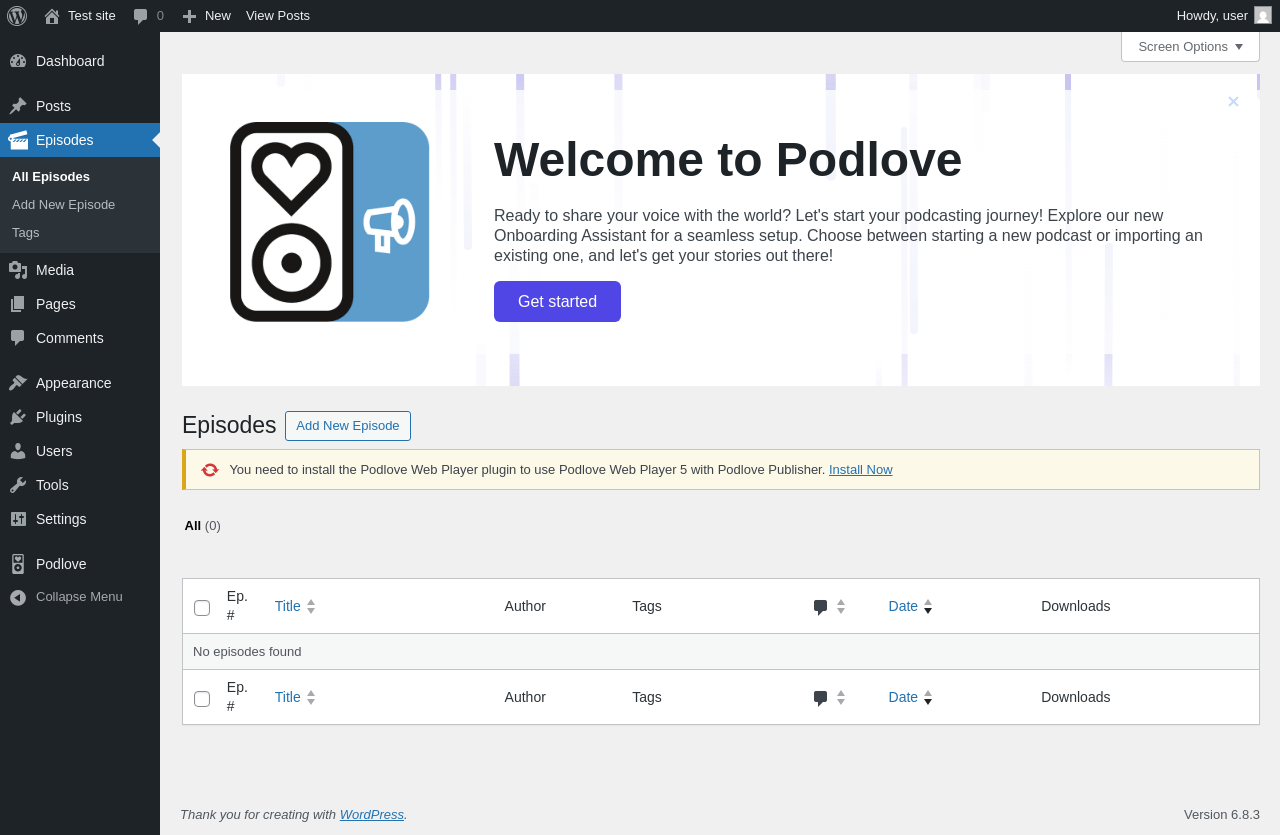
Task: Click the Test site name link
Action: point(92,16)
